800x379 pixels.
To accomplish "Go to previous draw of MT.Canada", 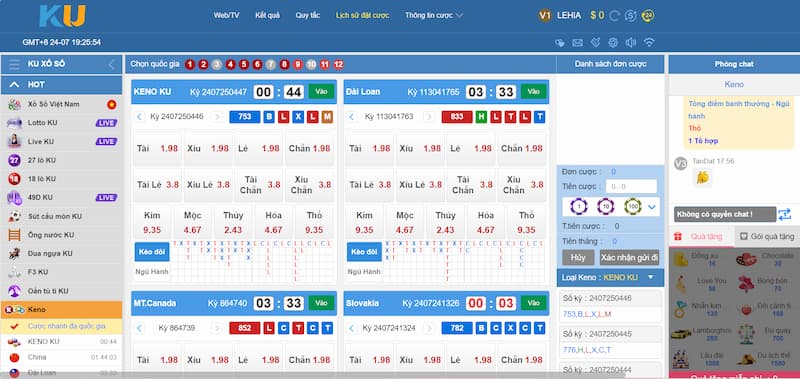I will 140,328.
